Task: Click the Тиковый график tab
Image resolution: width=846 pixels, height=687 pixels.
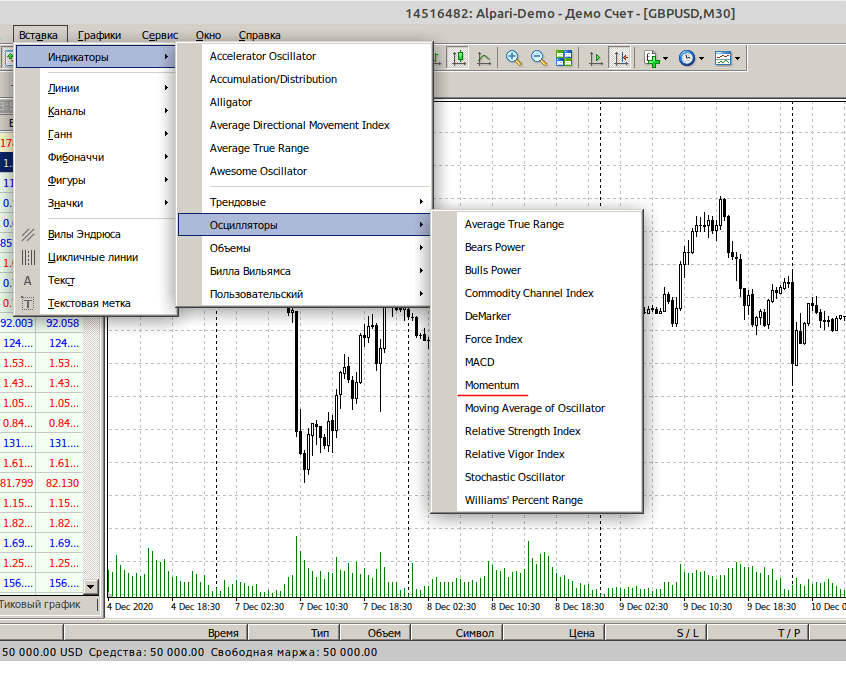Action: click(x=40, y=605)
